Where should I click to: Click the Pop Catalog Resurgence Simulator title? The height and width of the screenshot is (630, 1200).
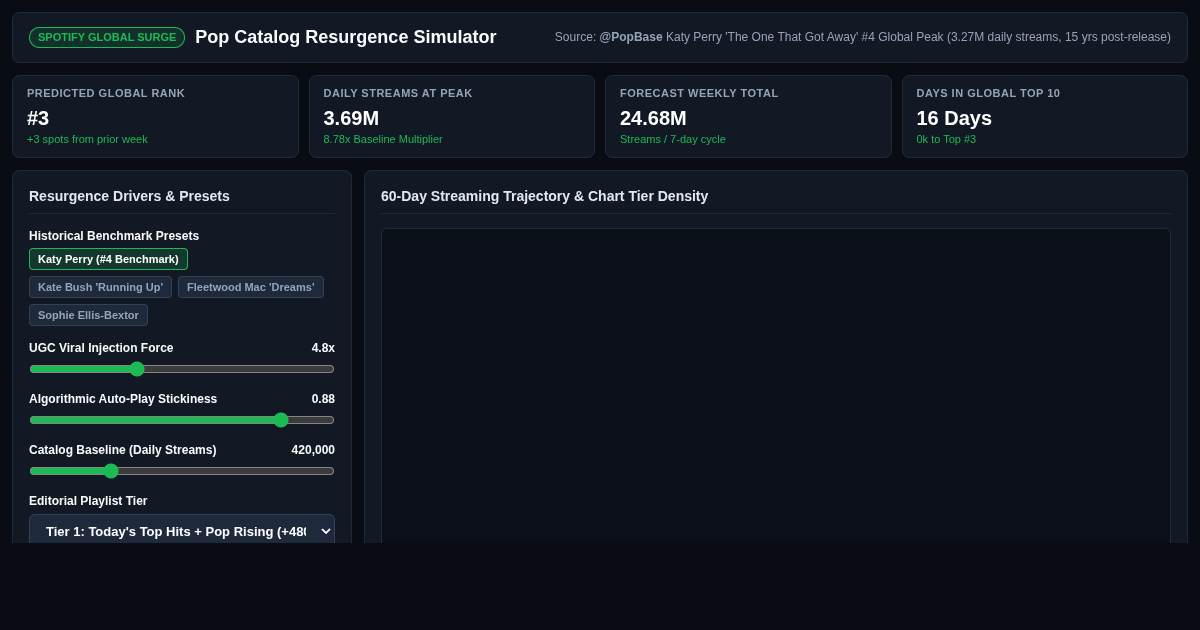[346, 37]
